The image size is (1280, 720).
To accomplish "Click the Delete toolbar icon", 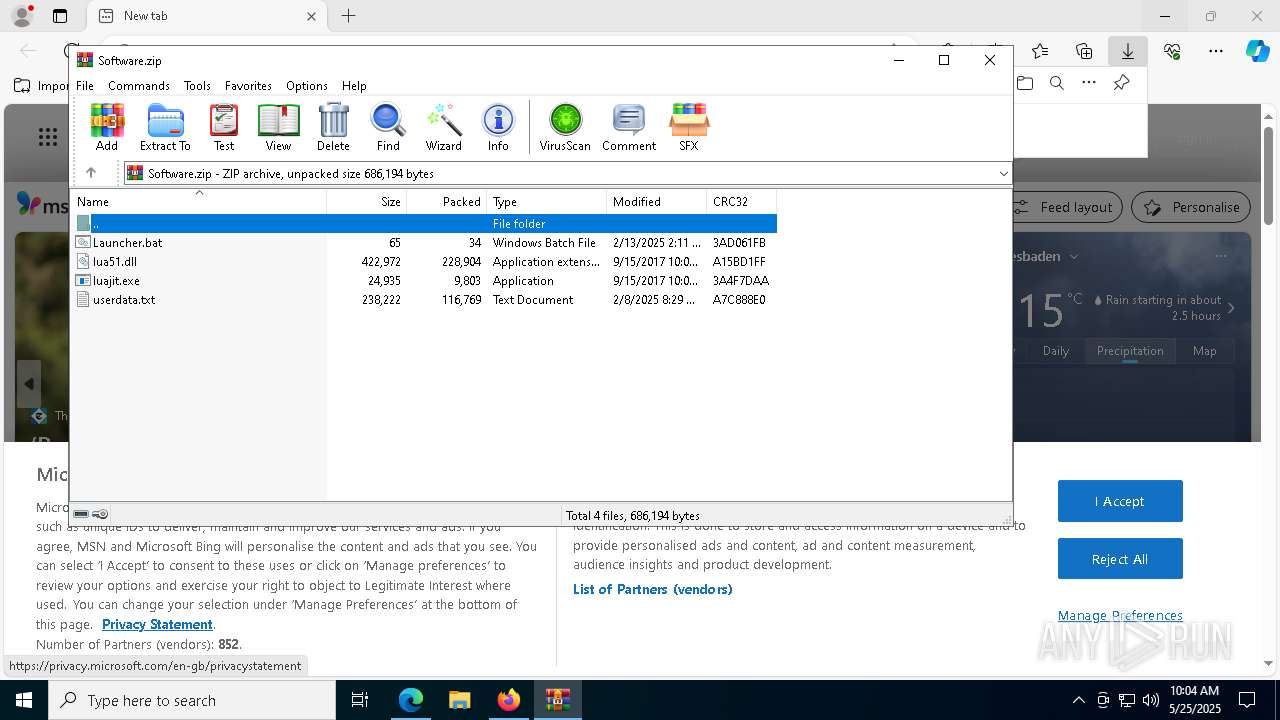I will [333, 127].
